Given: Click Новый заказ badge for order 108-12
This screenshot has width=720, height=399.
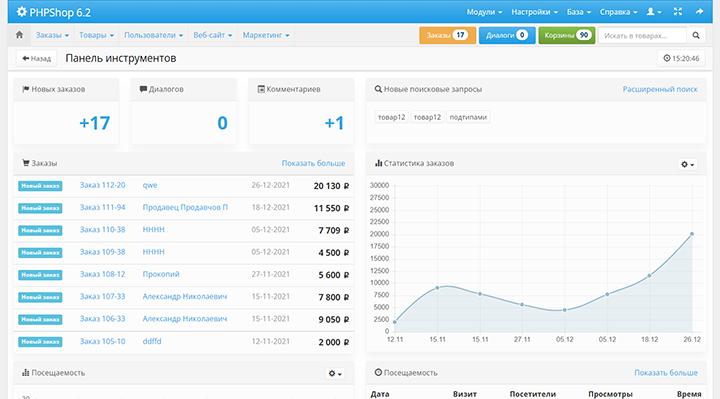Looking at the screenshot, I should tap(40, 275).
